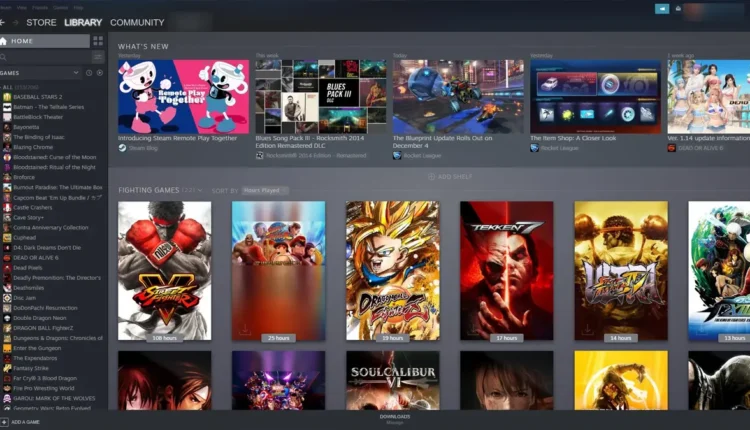Image resolution: width=750 pixels, height=430 pixels.
Task: Click the HOME sidebar button
Action: pyautogui.click(x=44, y=41)
